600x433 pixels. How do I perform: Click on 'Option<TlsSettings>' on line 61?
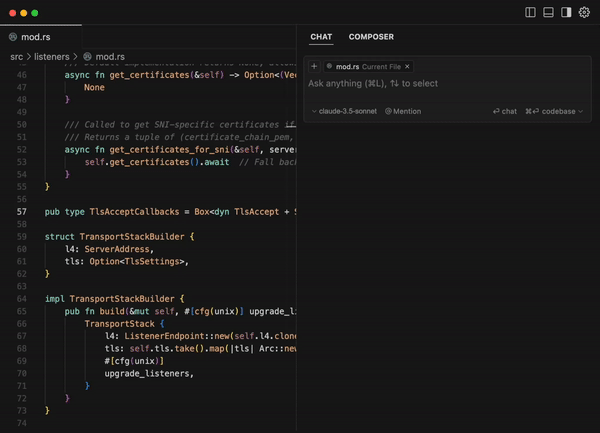coord(137,262)
